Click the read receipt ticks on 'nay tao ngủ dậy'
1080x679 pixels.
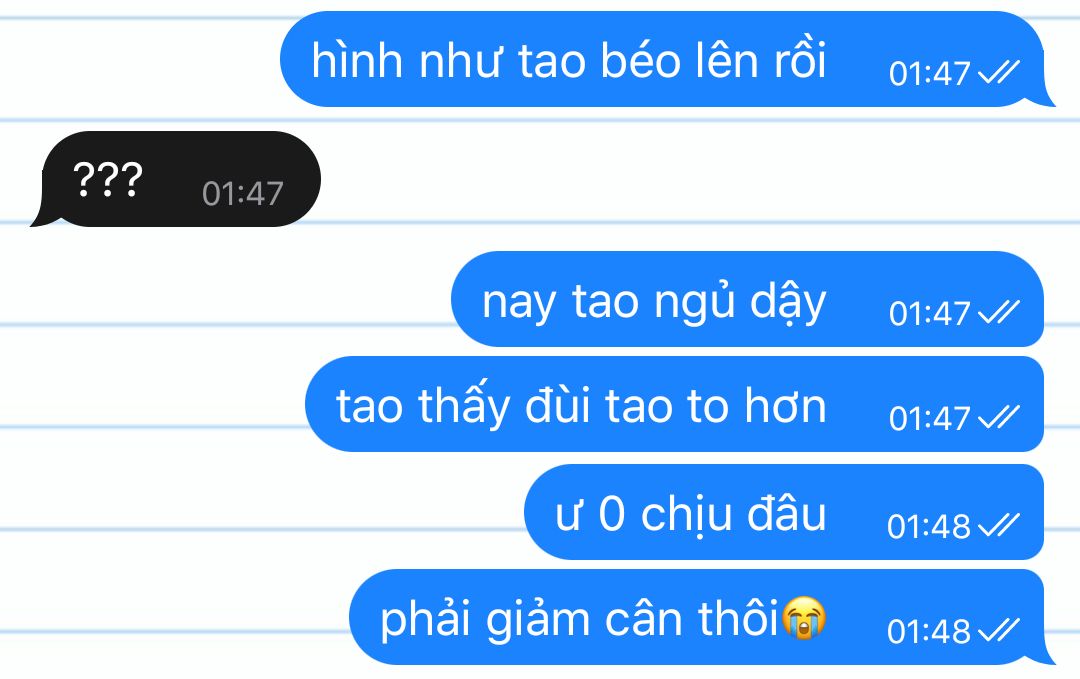pos(998,312)
